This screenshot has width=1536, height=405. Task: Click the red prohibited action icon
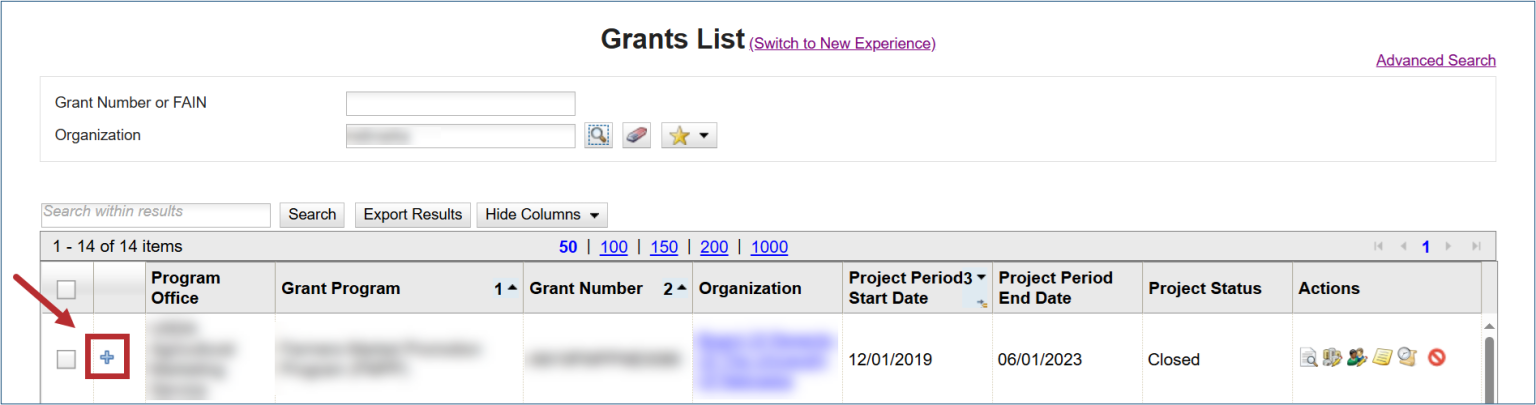click(x=1437, y=358)
